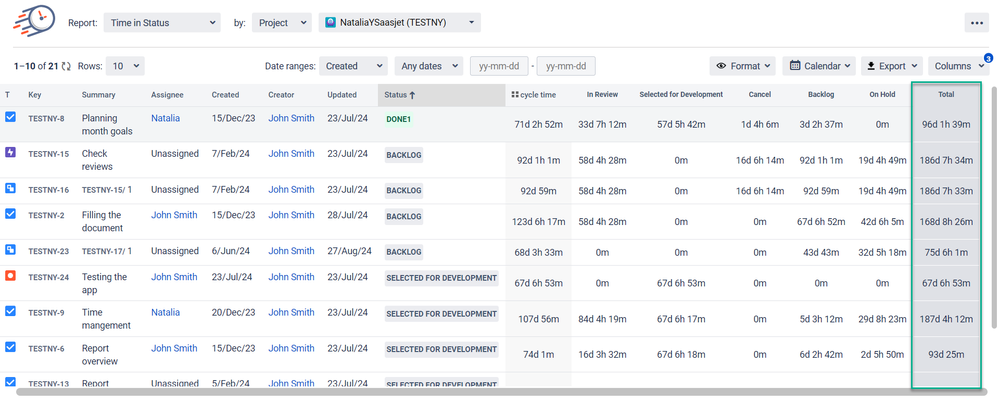Expand the Rows per page dropdown
This screenshot has height=399, width=999.
pos(126,66)
